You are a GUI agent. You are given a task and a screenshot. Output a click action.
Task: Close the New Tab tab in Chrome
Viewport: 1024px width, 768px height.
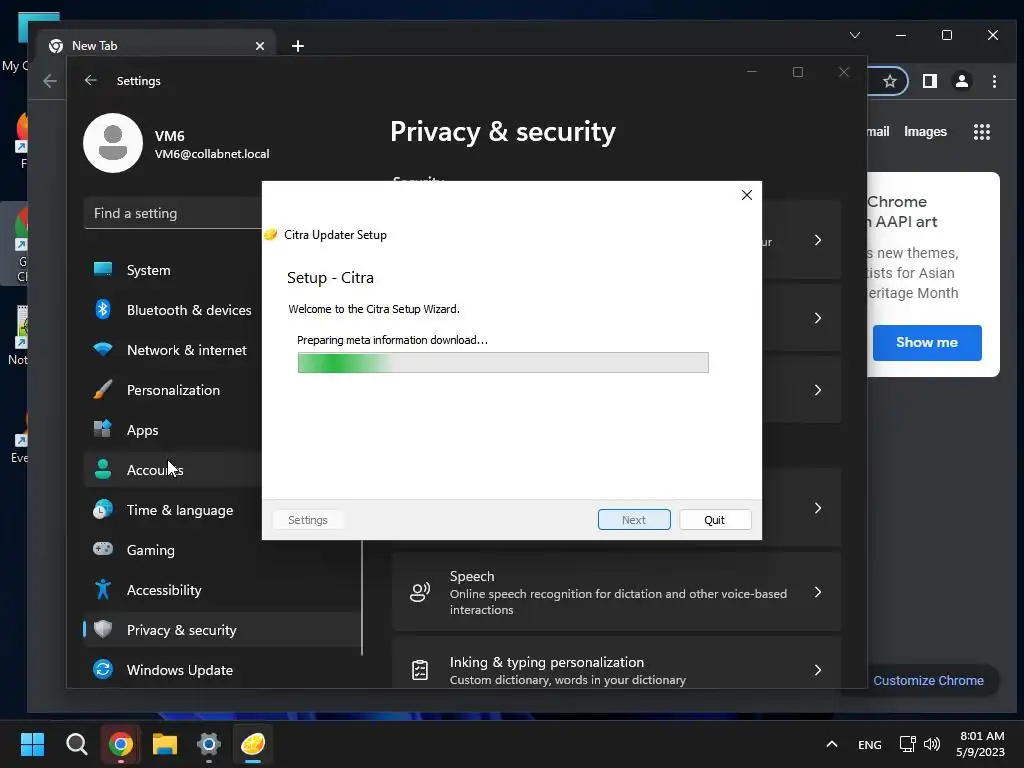tap(260, 46)
